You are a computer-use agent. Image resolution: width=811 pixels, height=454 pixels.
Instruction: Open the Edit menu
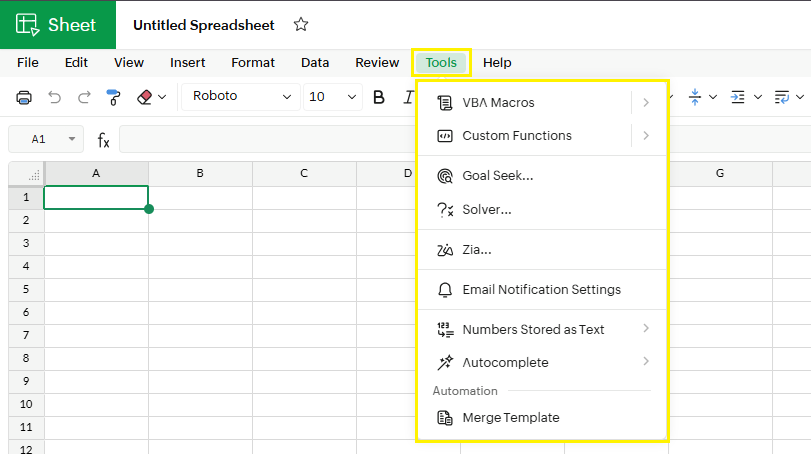[76, 63]
